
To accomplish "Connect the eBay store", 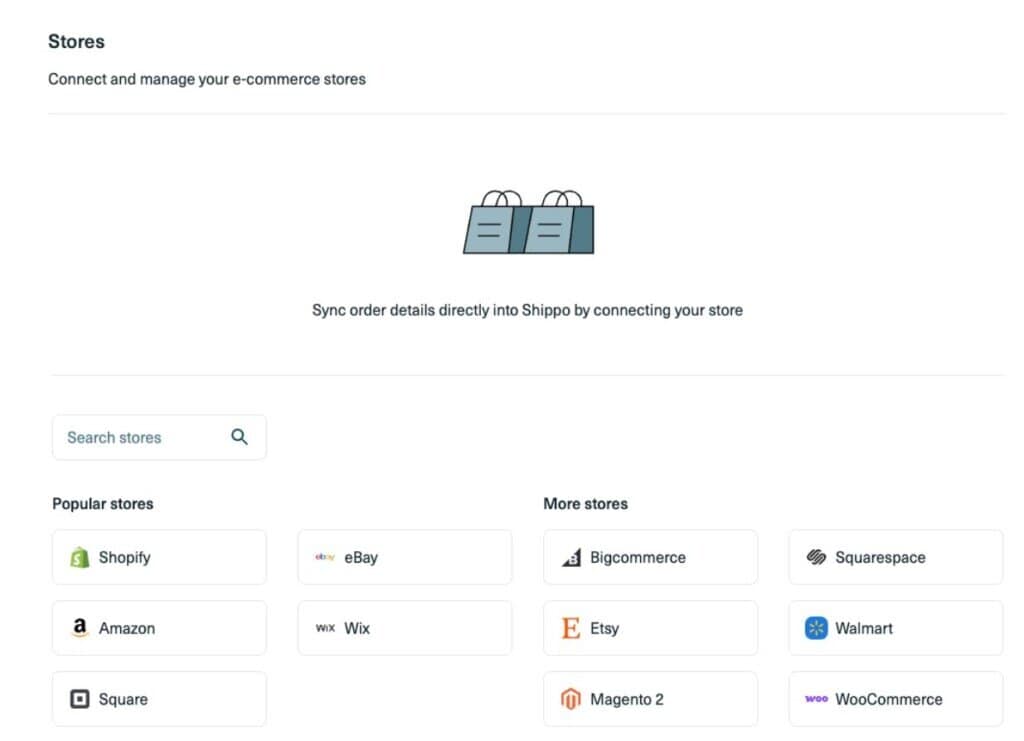I will point(404,558).
